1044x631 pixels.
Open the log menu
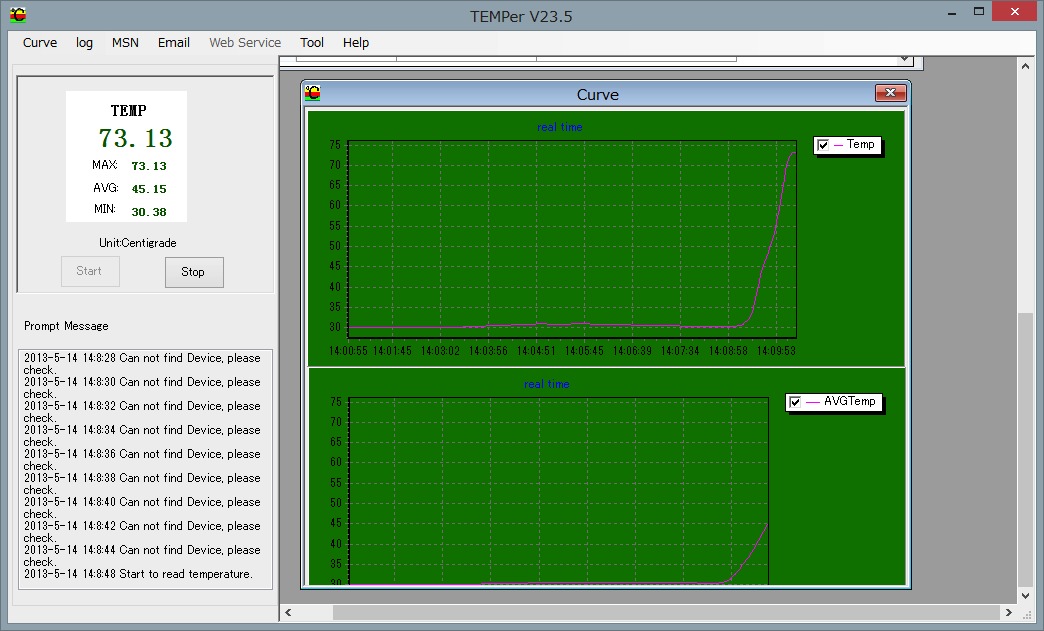coord(84,43)
